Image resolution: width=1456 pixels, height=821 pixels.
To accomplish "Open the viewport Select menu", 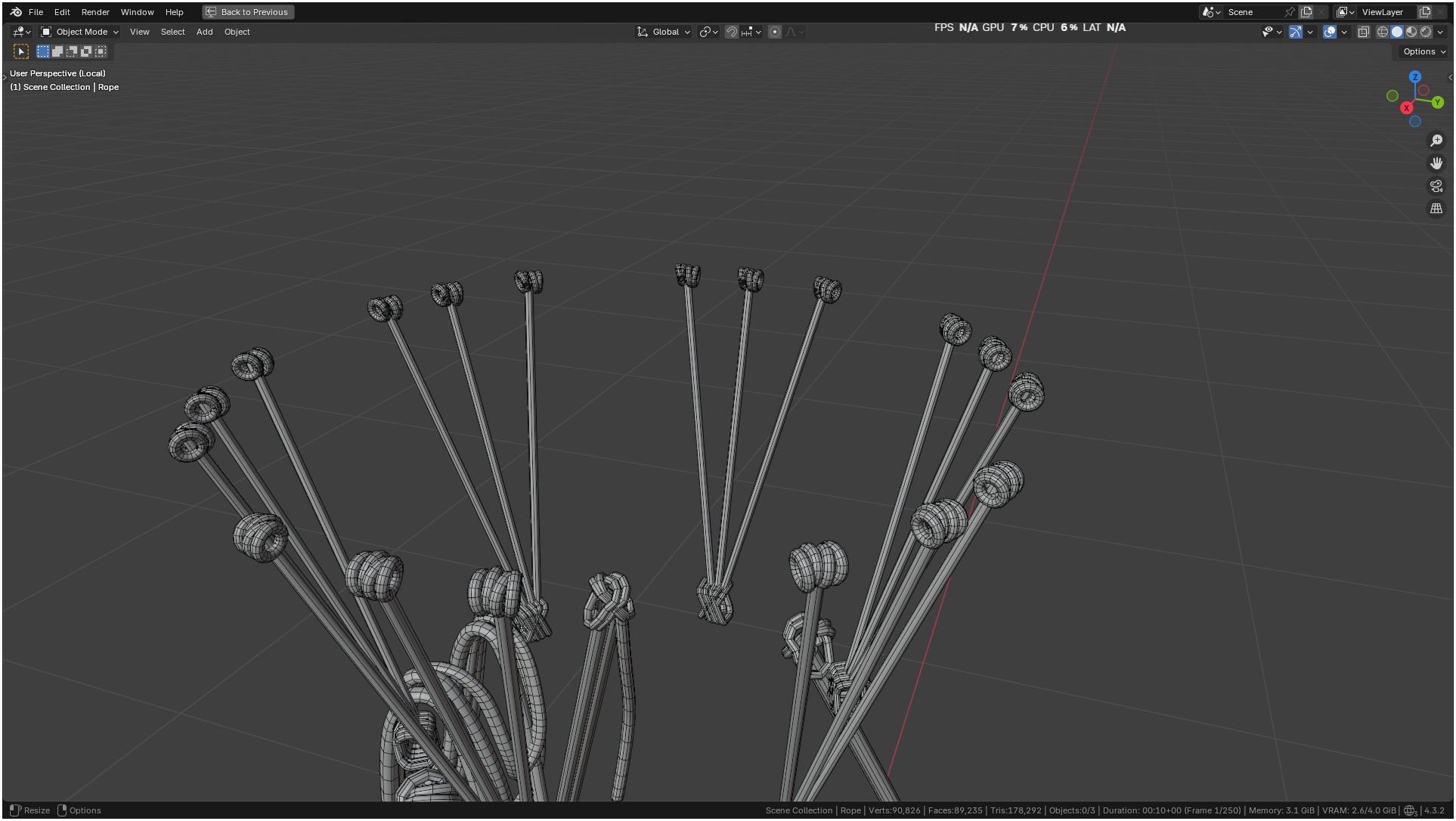I will [x=172, y=32].
